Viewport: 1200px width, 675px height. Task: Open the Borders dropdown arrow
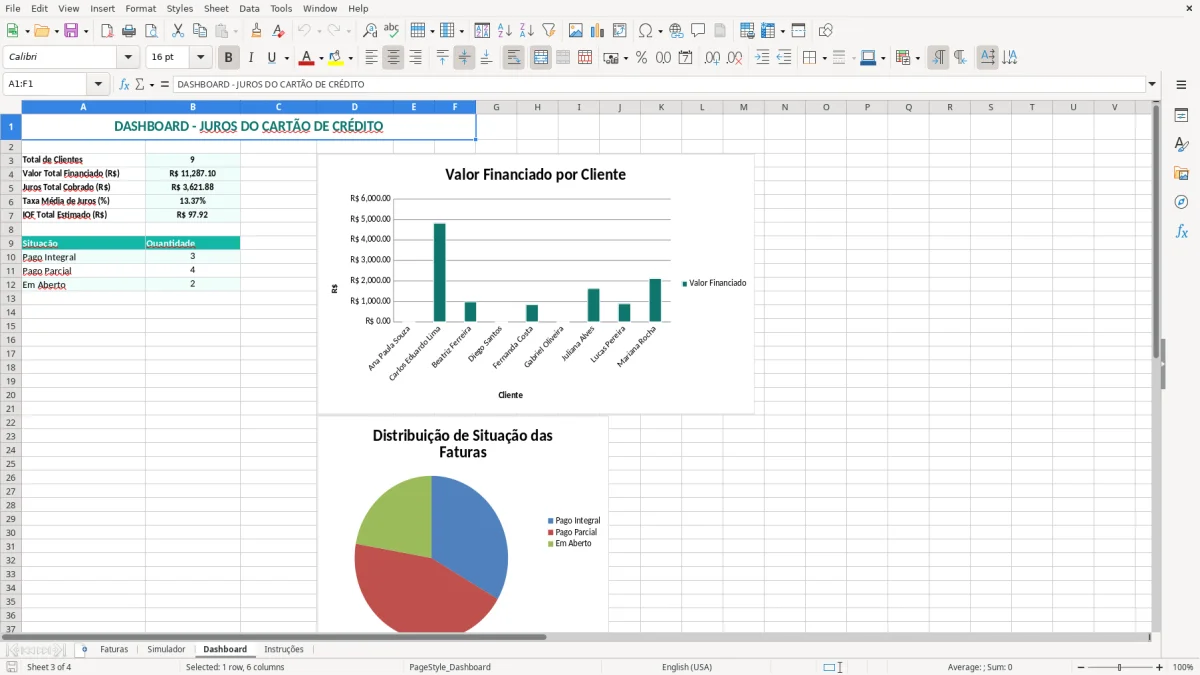pyautogui.click(x=825, y=58)
